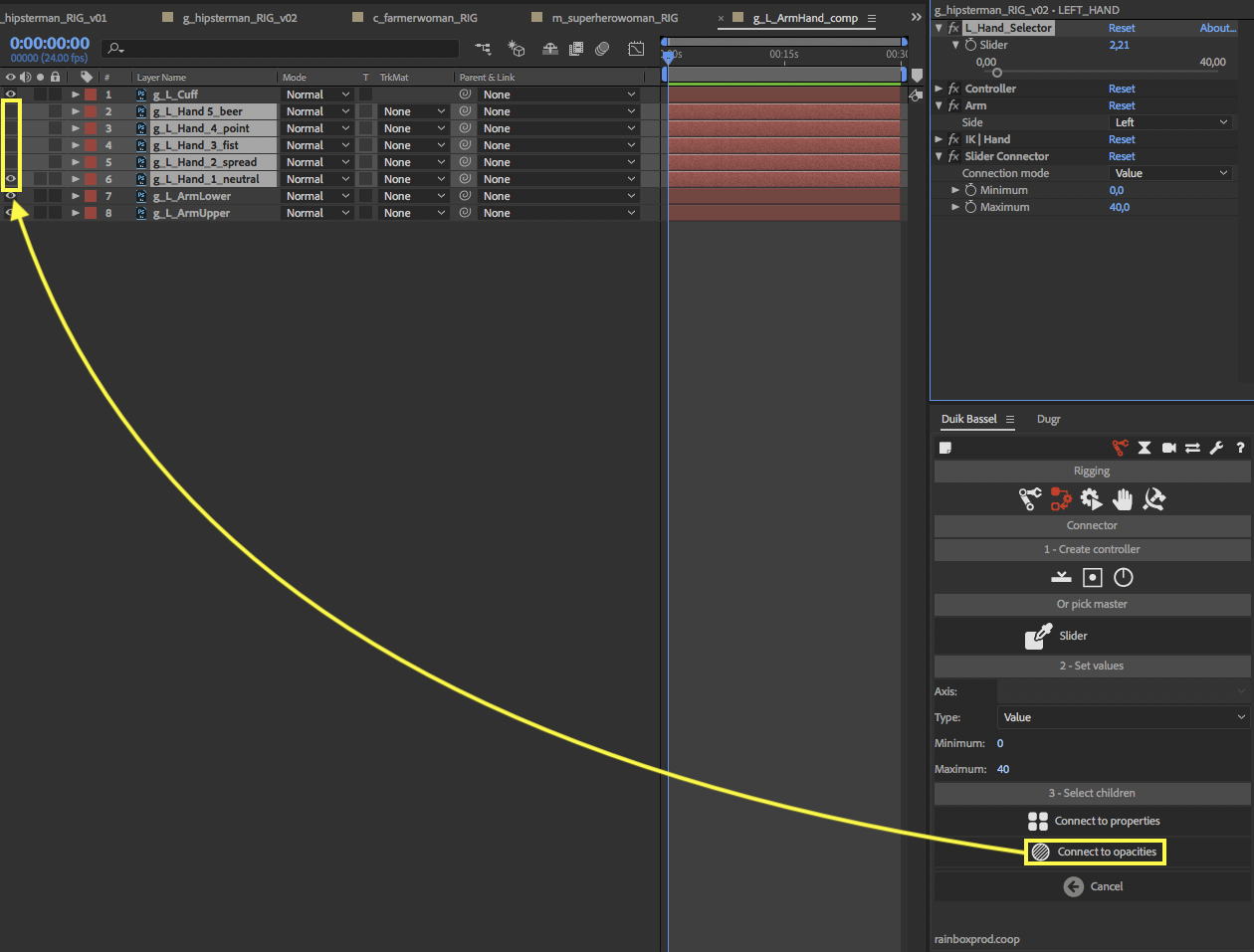Expand the IK | Hand effect
The width and height of the screenshot is (1254, 952).
point(939,139)
